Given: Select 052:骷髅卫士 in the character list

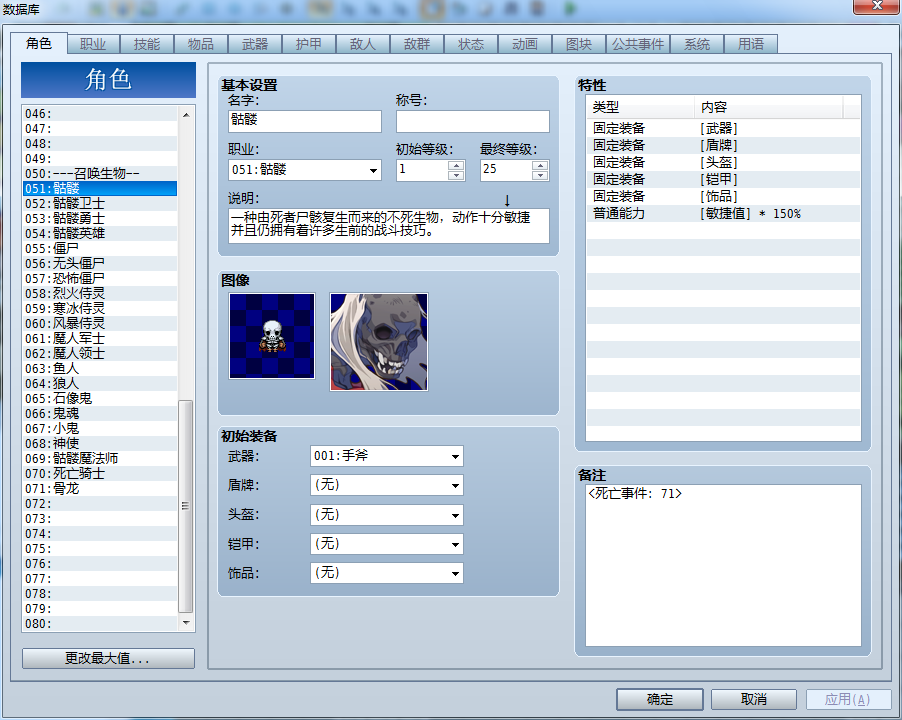Looking at the screenshot, I should (x=100, y=204).
